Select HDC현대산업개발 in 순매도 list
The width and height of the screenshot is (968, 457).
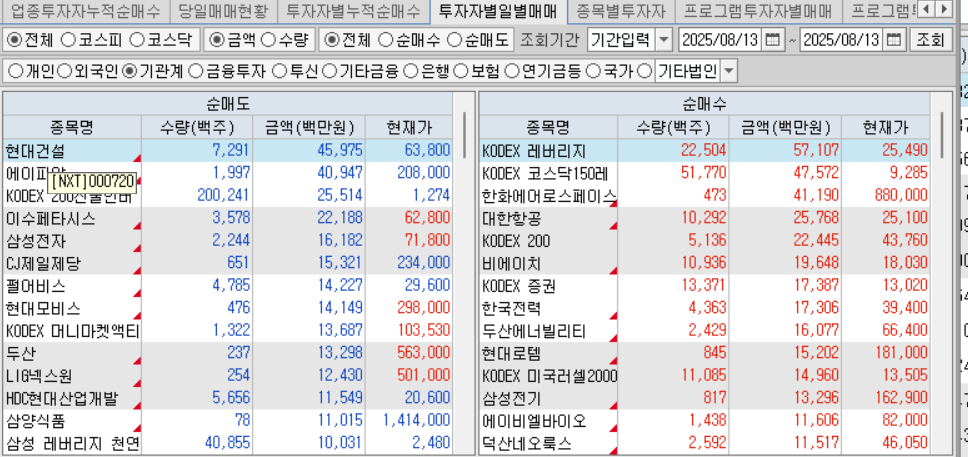228,399
